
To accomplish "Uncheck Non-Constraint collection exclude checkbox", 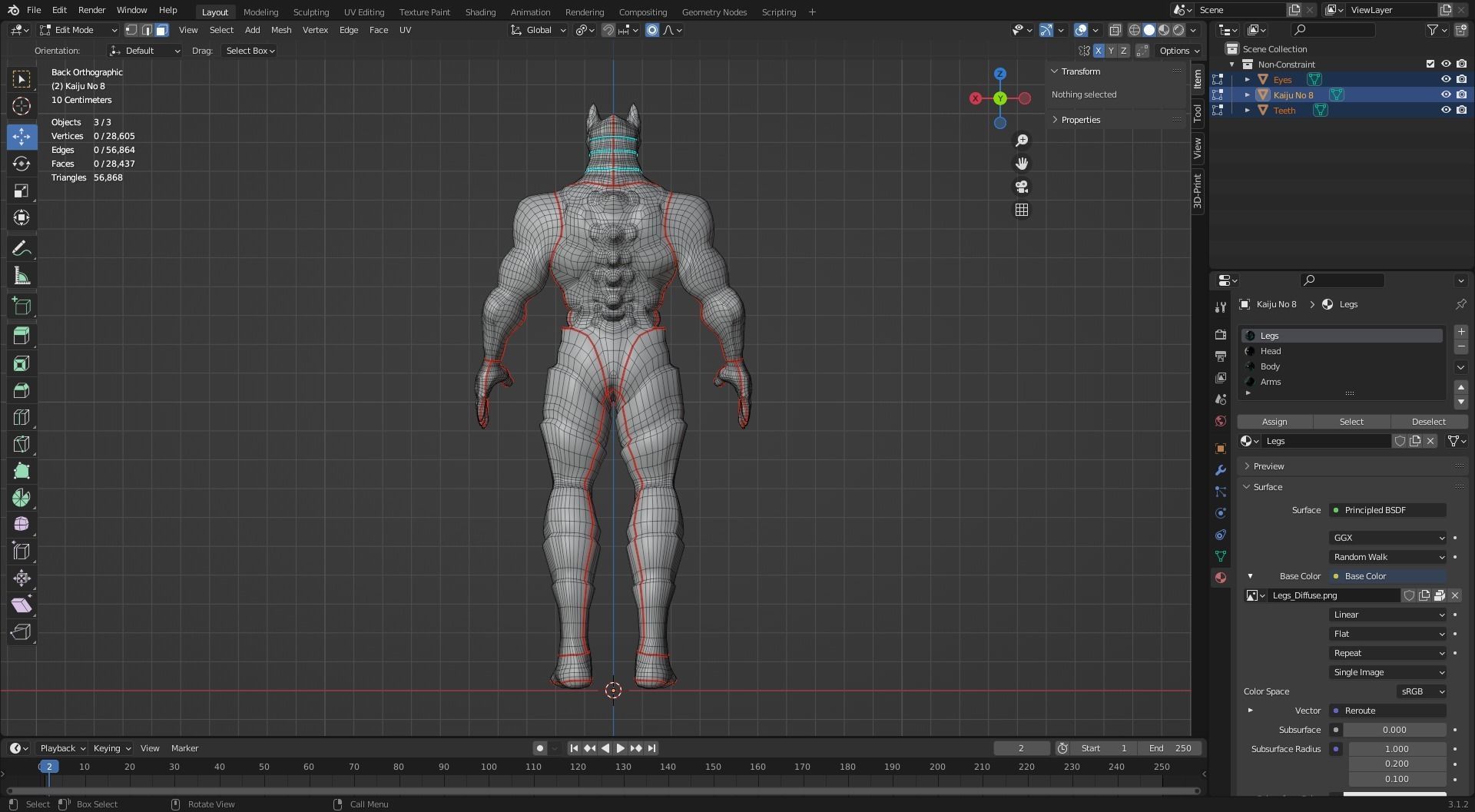I will (1430, 64).
